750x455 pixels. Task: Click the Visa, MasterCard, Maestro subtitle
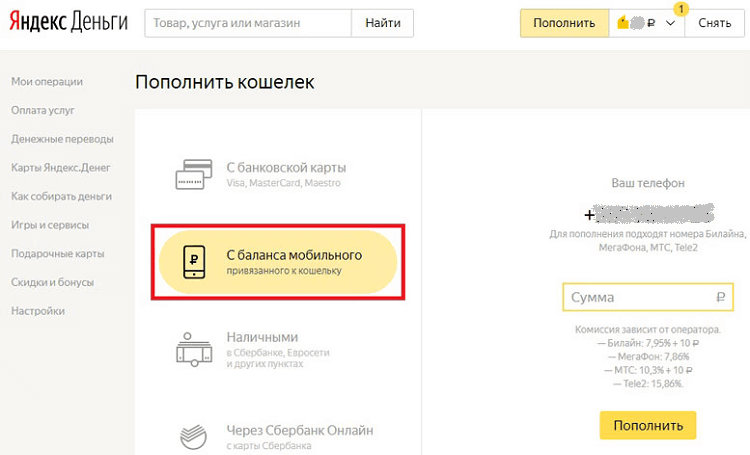tap(284, 183)
